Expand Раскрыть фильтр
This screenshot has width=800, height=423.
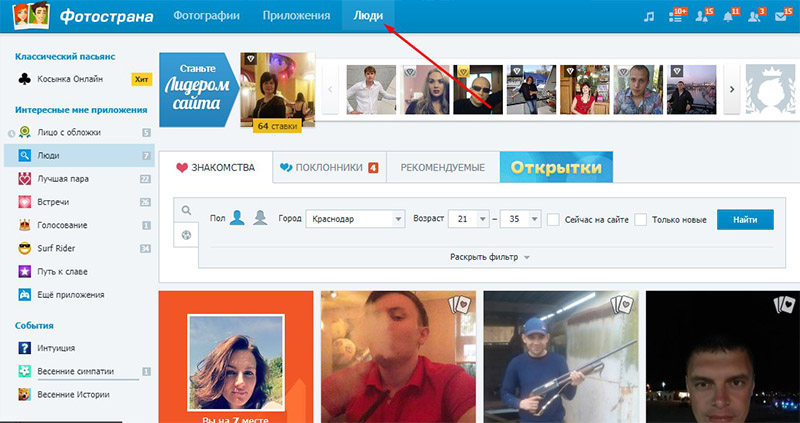490,257
